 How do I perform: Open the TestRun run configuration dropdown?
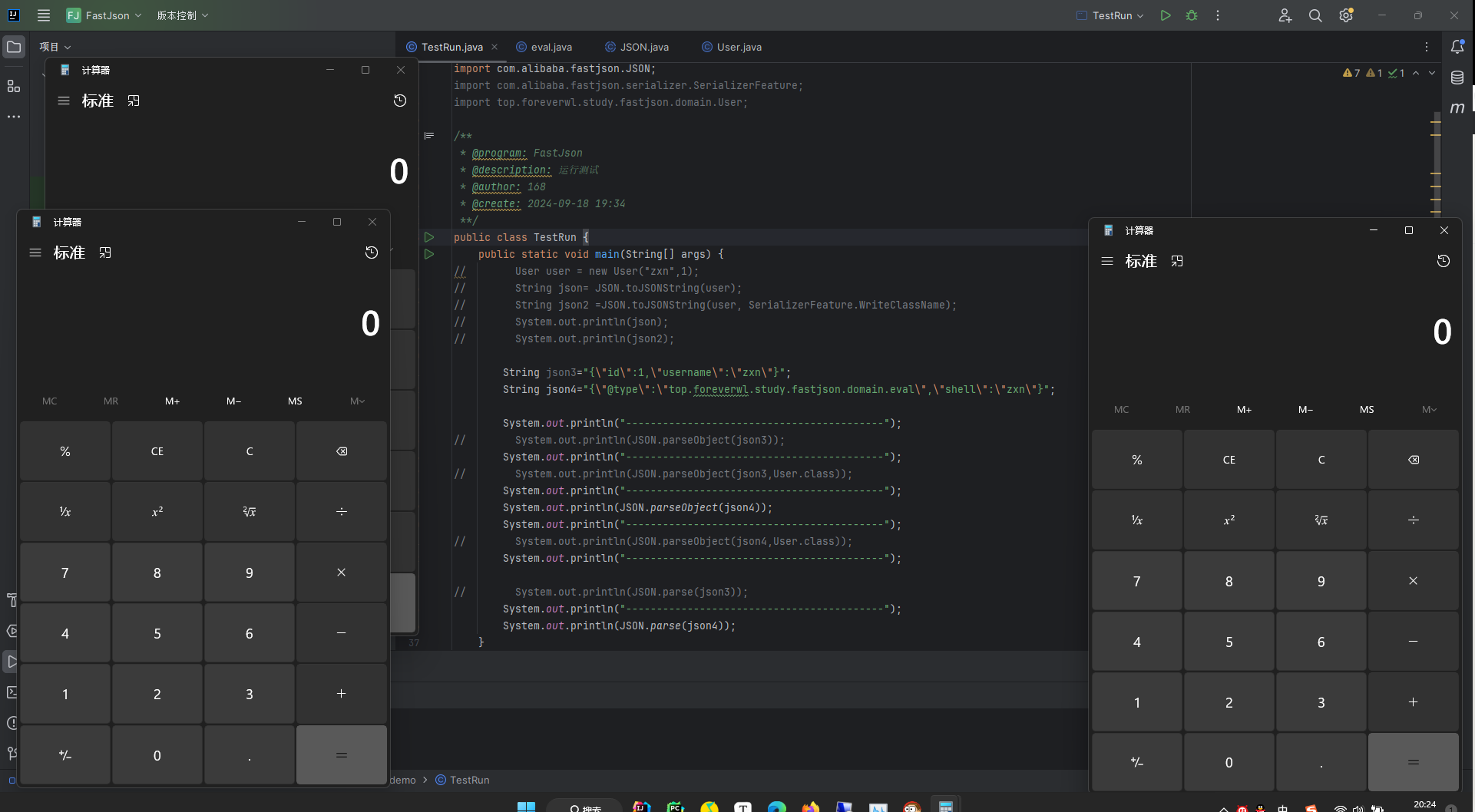point(1110,15)
